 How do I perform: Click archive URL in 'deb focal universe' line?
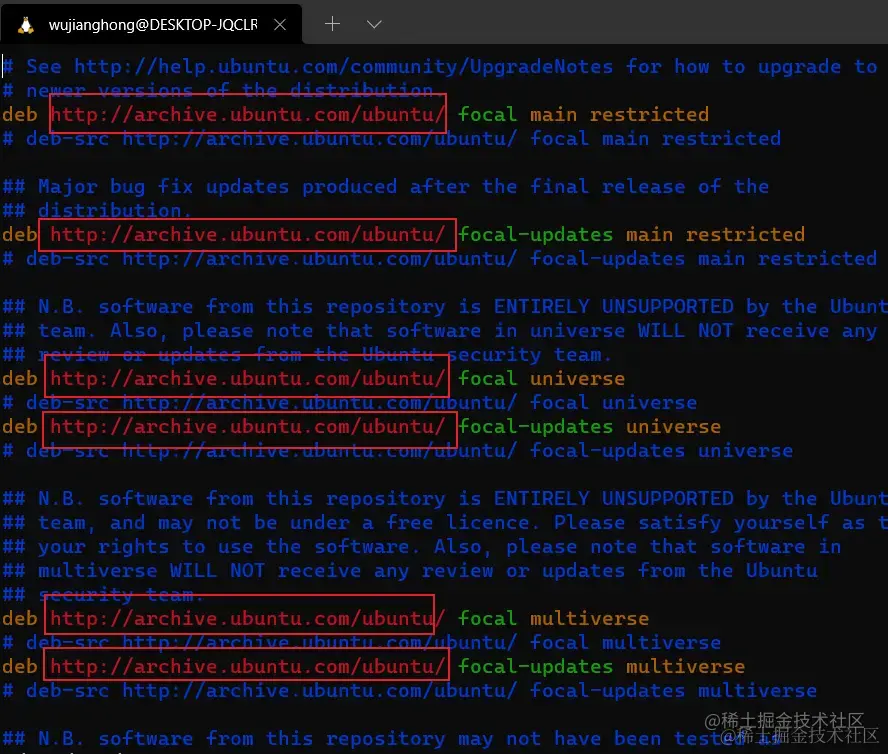click(x=247, y=378)
